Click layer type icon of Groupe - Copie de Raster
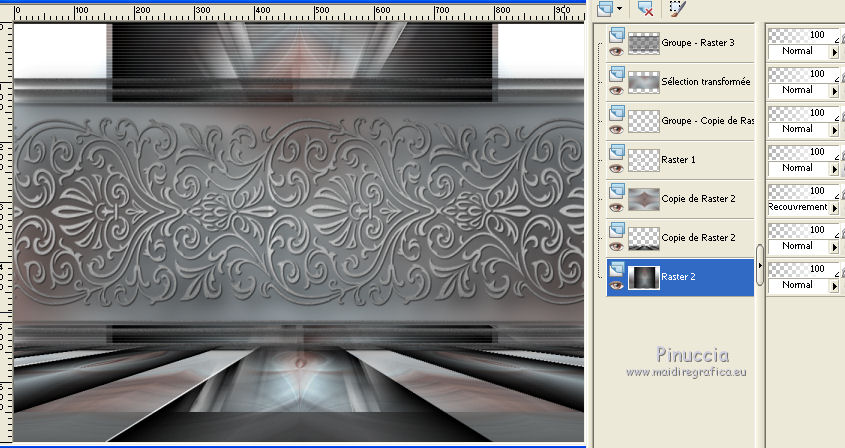 click(616, 114)
